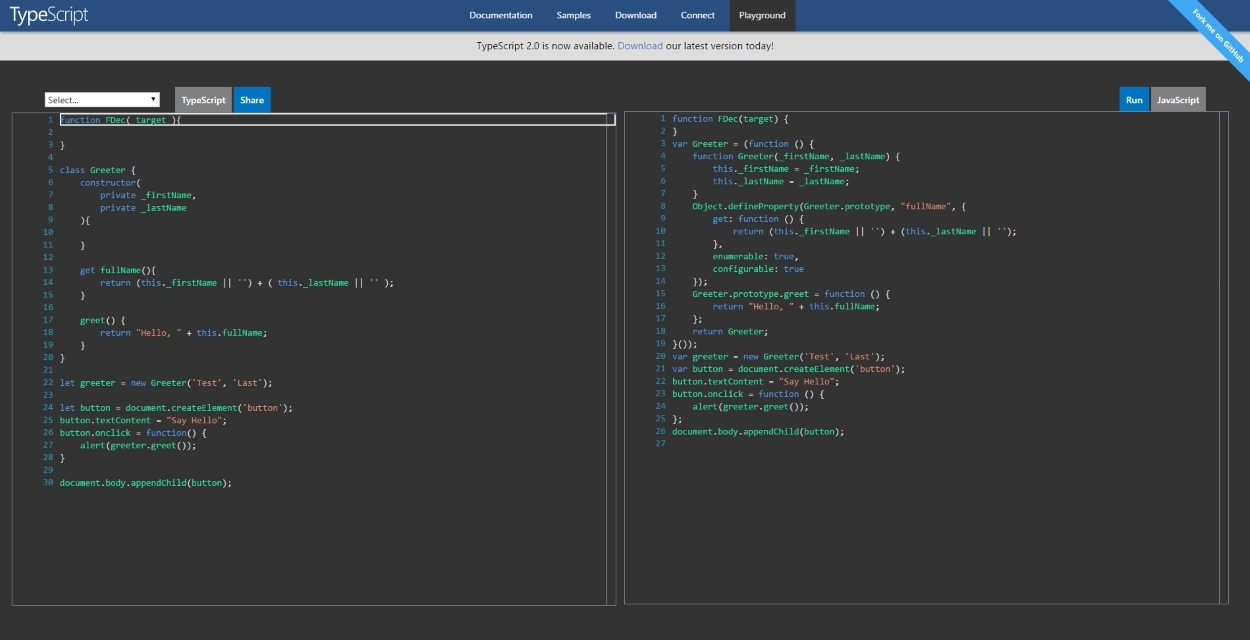Image resolution: width=1250 pixels, height=640 pixels.
Task: Click the TypeScript logo in the header
Action: coord(49,15)
